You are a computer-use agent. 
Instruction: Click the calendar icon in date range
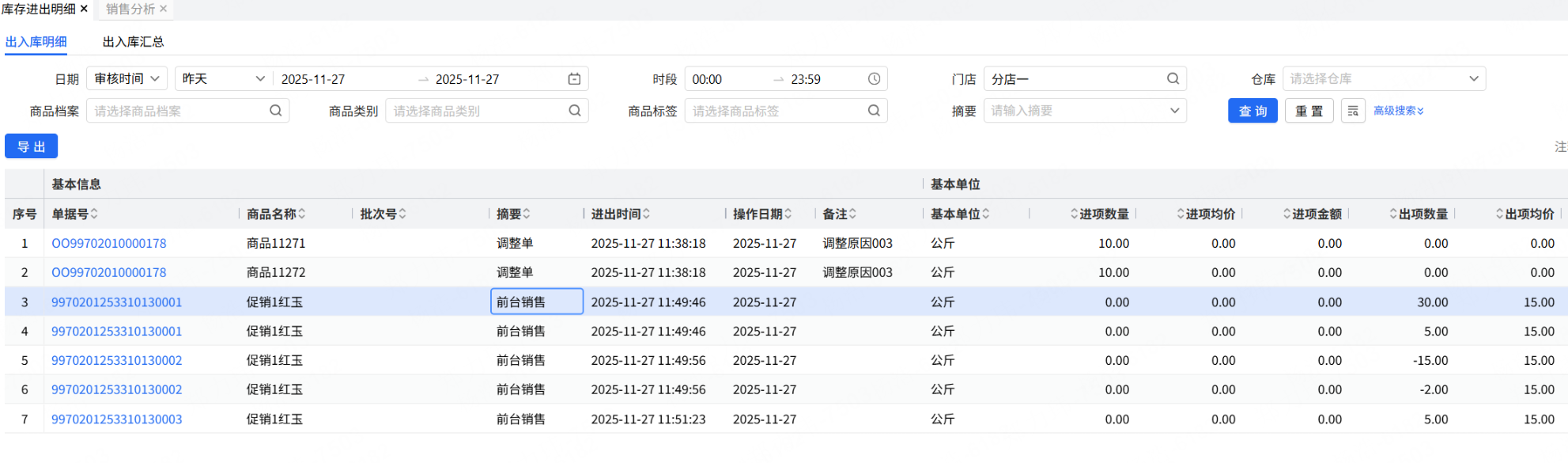pos(574,79)
